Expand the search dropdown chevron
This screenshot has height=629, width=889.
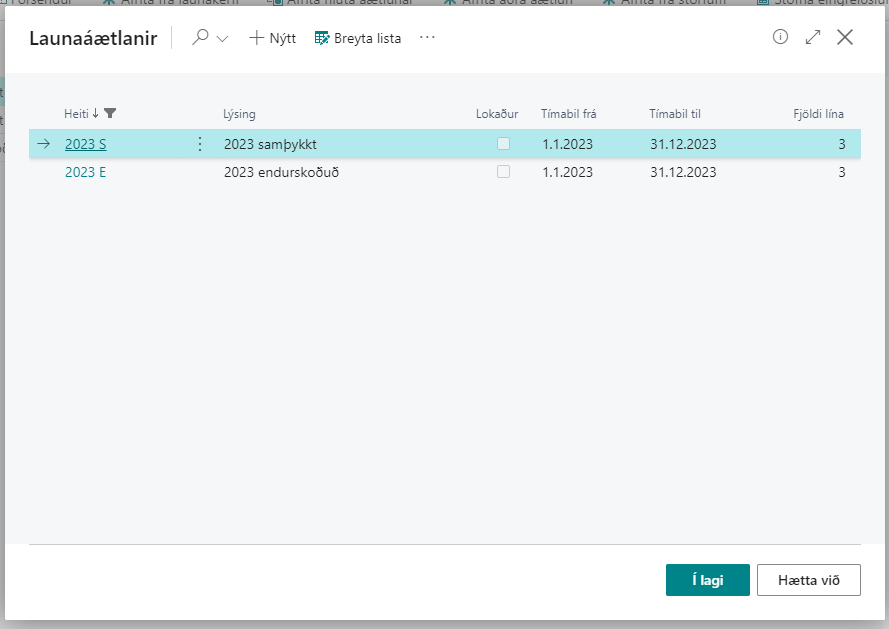tap(222, 39)
